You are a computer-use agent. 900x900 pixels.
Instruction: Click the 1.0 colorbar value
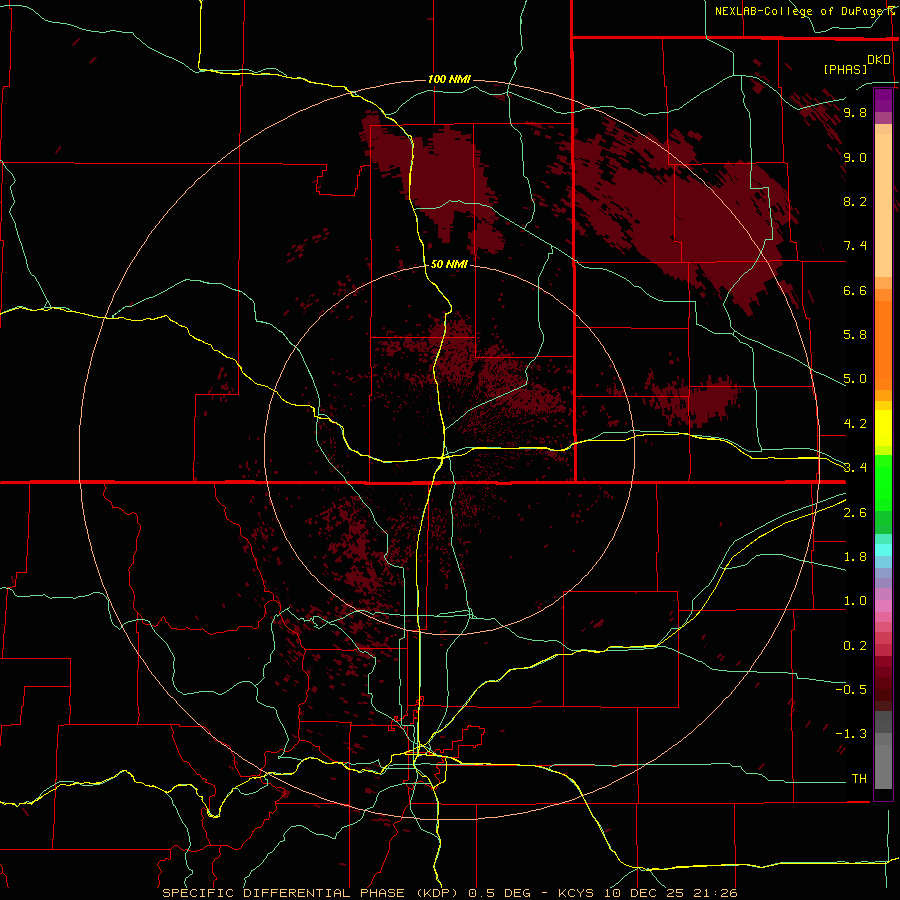click(855, 601)
